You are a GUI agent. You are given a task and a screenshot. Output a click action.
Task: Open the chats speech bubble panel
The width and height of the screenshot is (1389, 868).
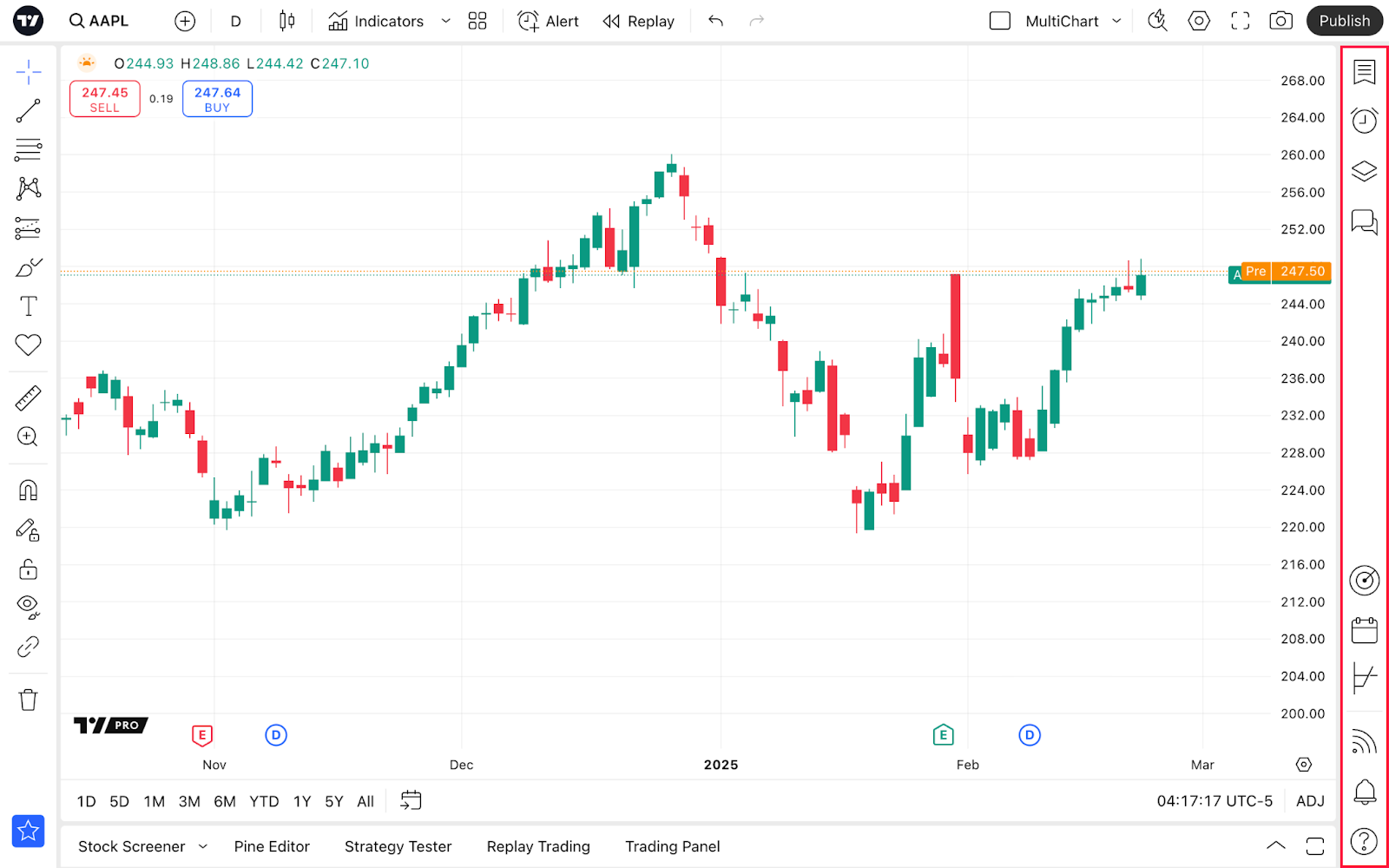click(1364, 222)
